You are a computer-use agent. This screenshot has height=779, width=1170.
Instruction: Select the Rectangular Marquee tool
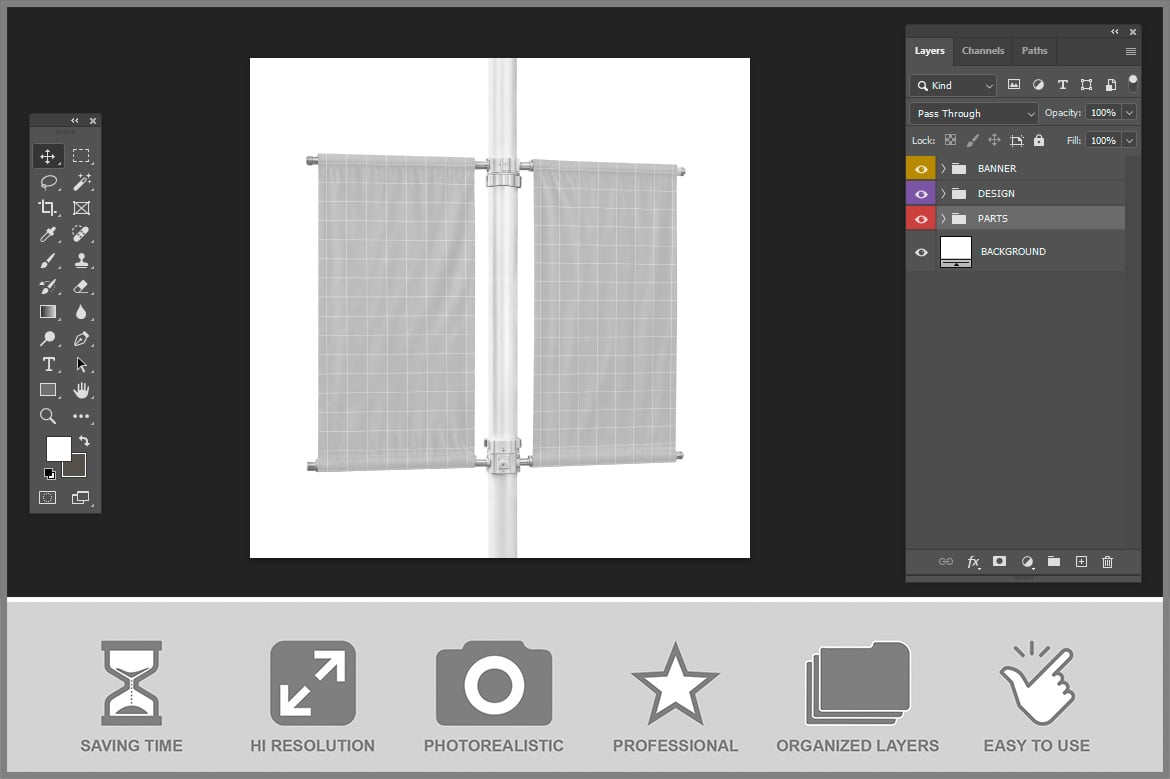tap(81, 156)
